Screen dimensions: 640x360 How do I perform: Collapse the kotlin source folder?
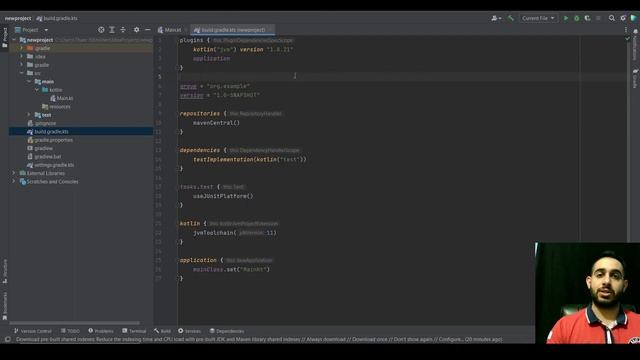37,90
